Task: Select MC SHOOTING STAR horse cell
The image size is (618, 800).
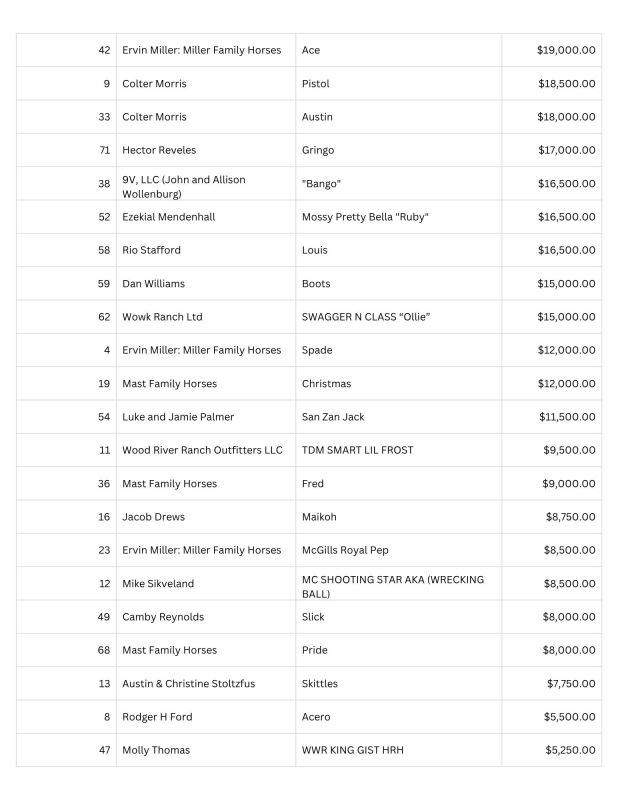Action: click(x=398, y=584)
